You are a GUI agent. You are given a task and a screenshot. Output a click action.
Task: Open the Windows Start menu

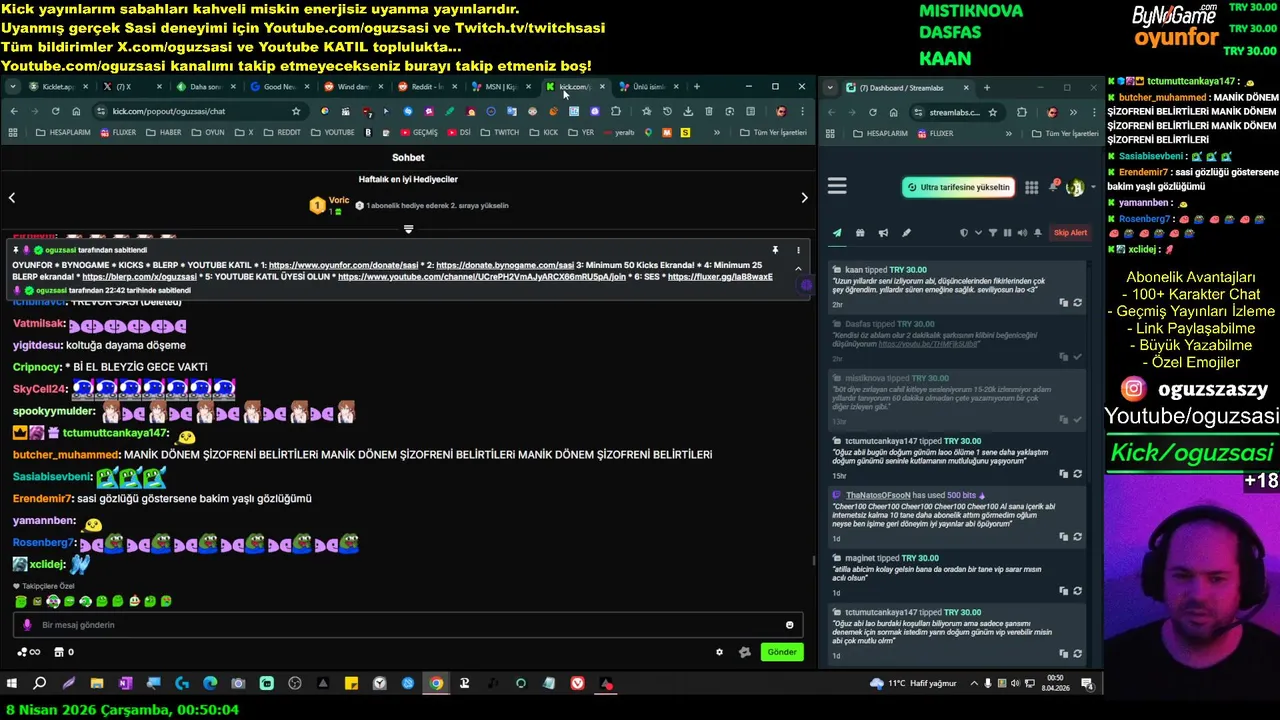[x=12, y=684]
